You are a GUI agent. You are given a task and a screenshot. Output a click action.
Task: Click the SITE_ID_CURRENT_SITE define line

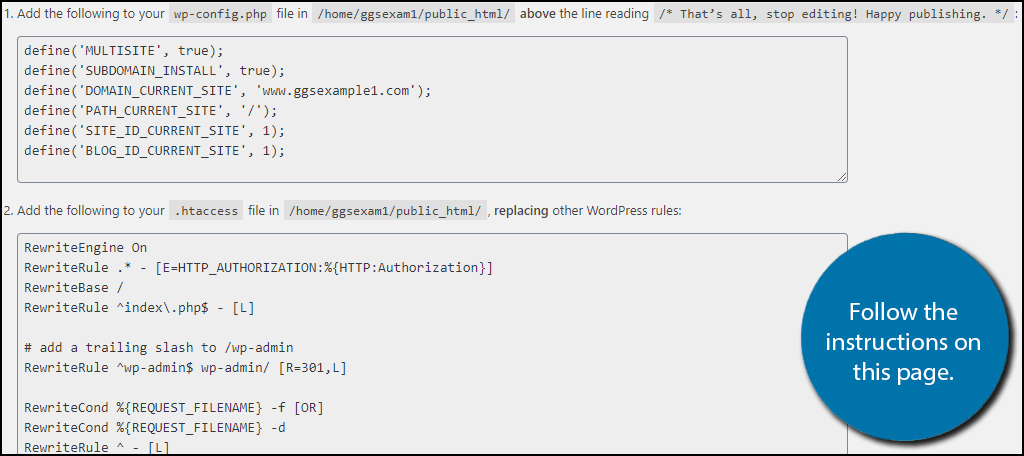155,130
